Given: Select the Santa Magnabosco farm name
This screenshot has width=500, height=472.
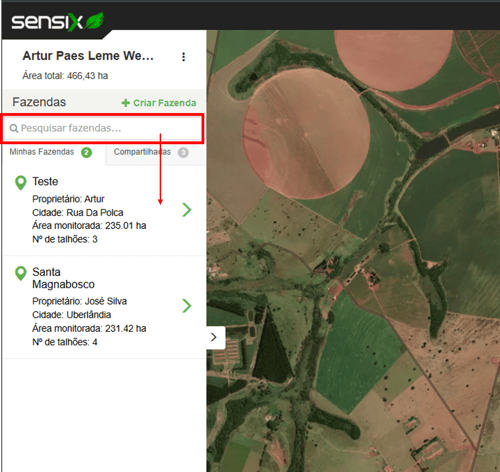Looking at the screenshot, I should [x=63, y=278].
